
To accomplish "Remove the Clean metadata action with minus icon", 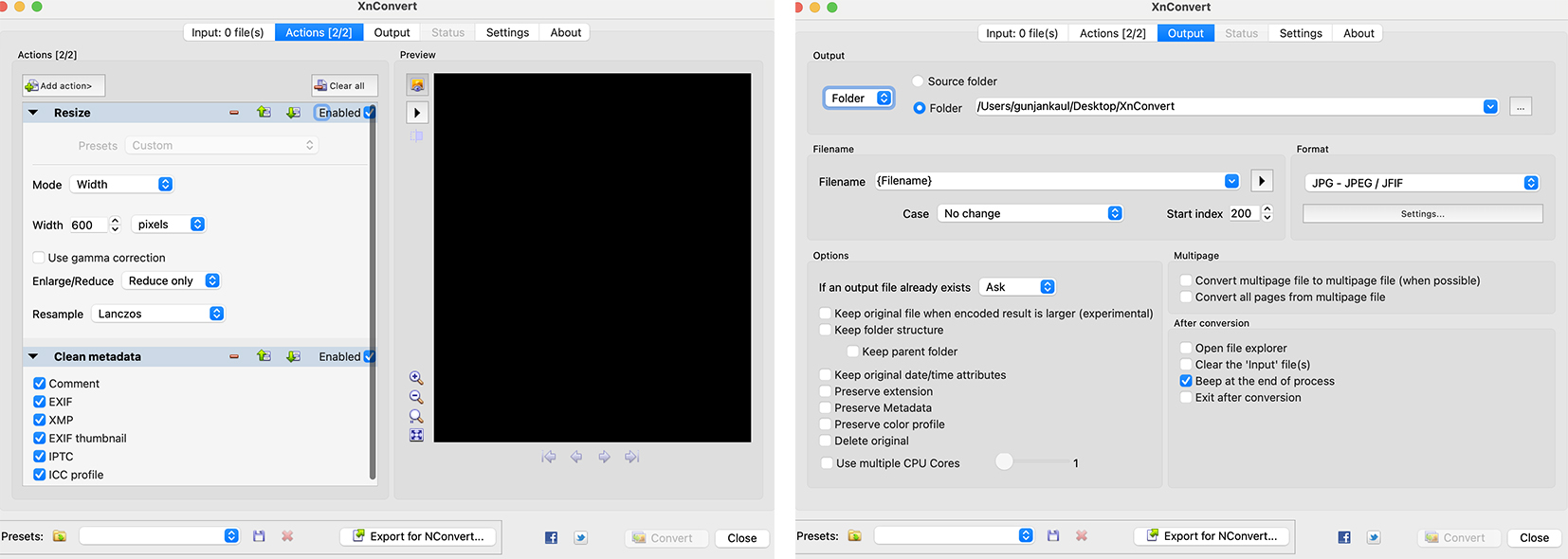I will 234,357.
